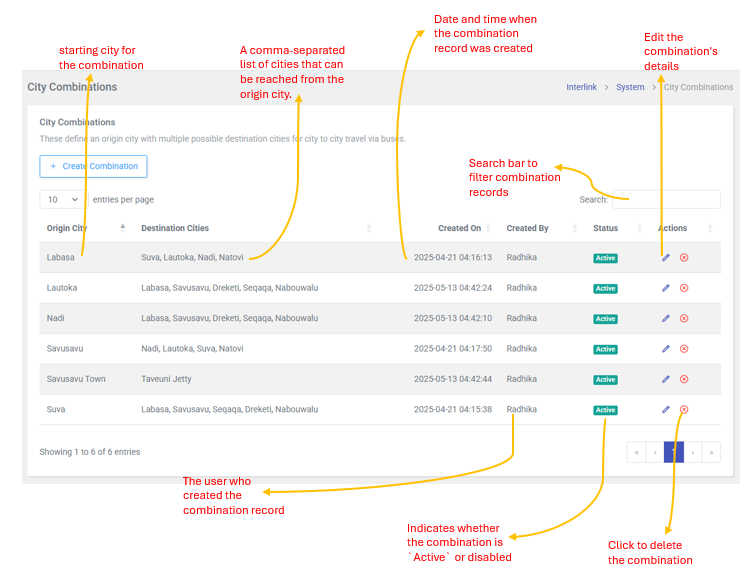
Task: Sort by Destination Cities column
Action: click(x=255, y=228)
